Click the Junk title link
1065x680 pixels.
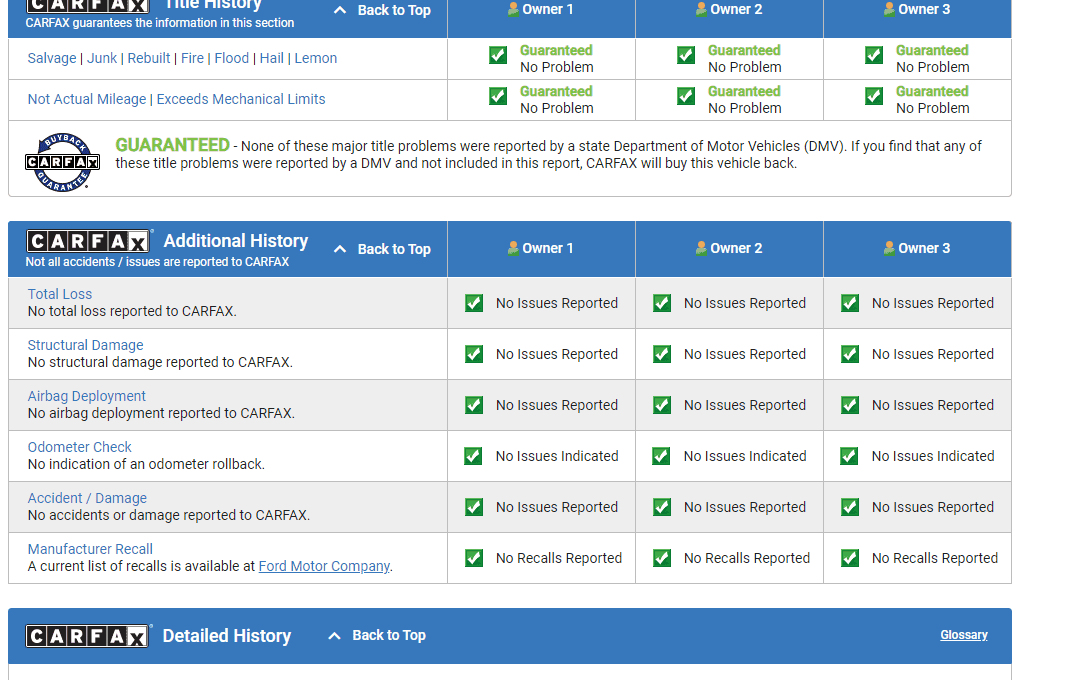(x=102, y=58)
